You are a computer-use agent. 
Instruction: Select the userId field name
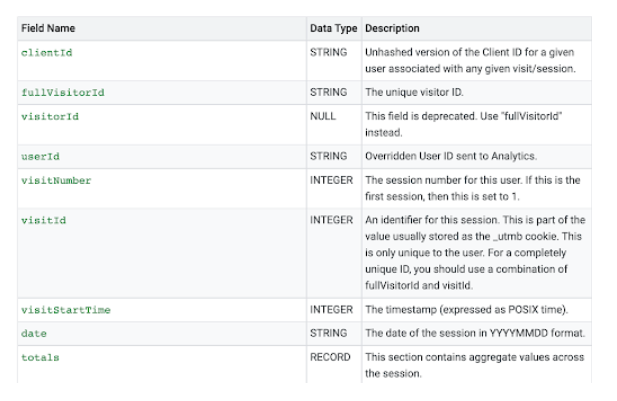[x=39, y=157]
